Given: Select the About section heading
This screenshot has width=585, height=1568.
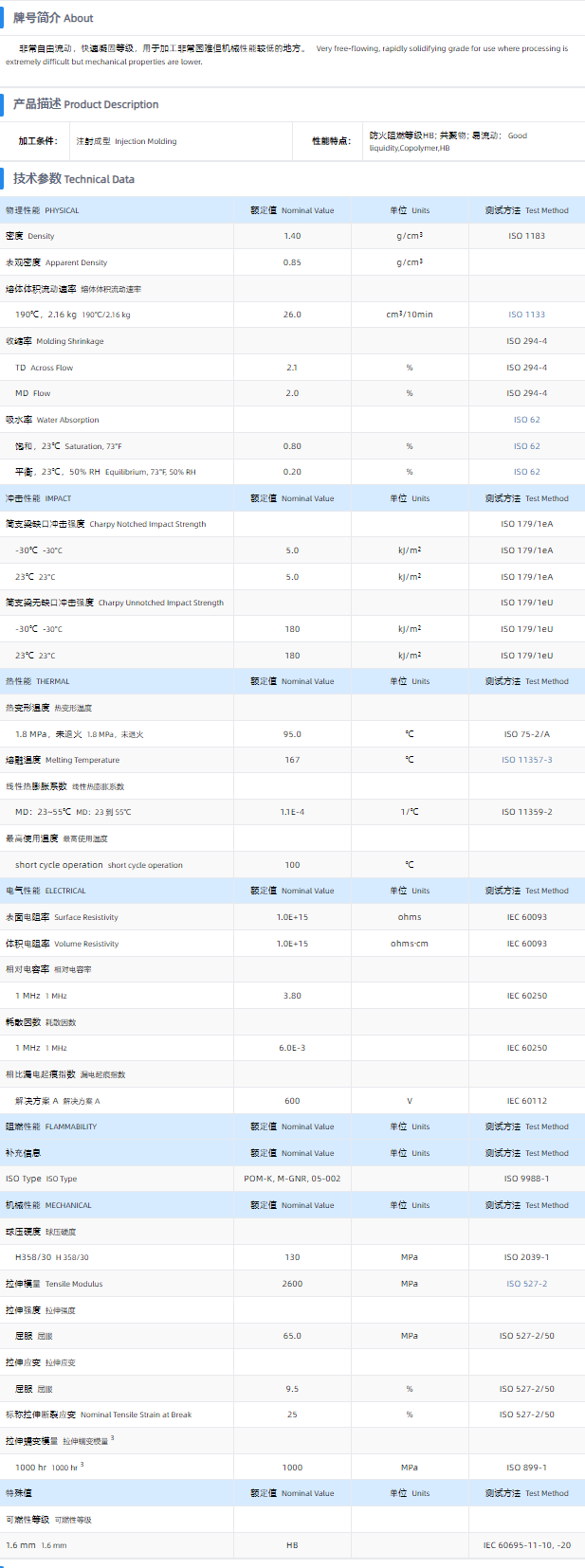Looking at the screenshot, I should [53, 18].
